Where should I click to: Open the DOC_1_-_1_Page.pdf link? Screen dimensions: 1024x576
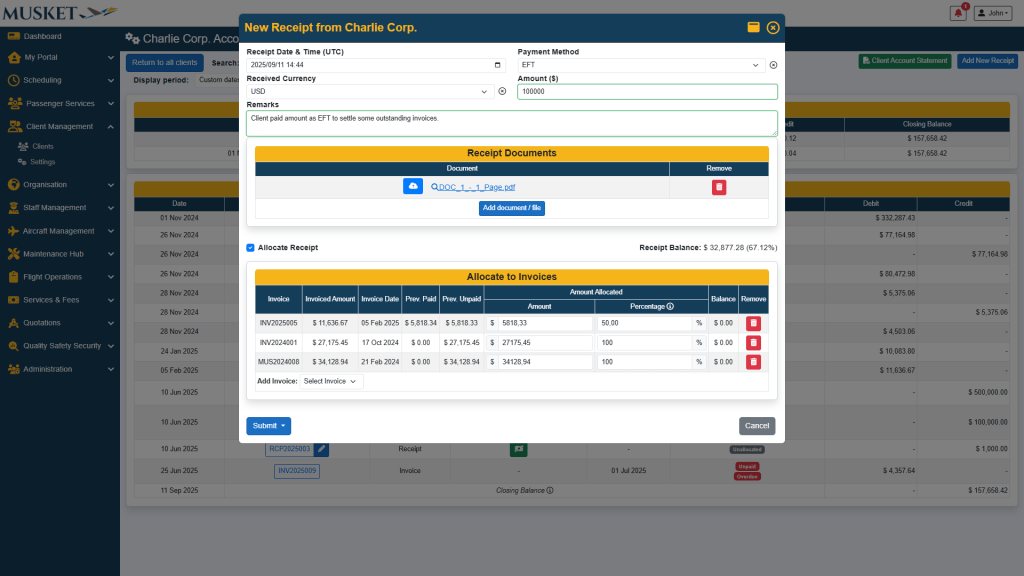coord(476,187)
